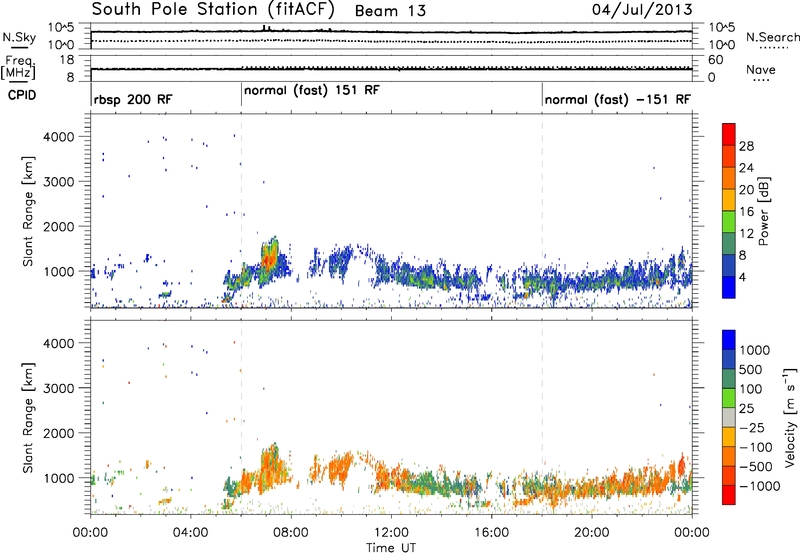The height and width of the screenshot is (554, 800).
Task: Select the 'Power [dB]' colorbar title
Action: point(764,211)
